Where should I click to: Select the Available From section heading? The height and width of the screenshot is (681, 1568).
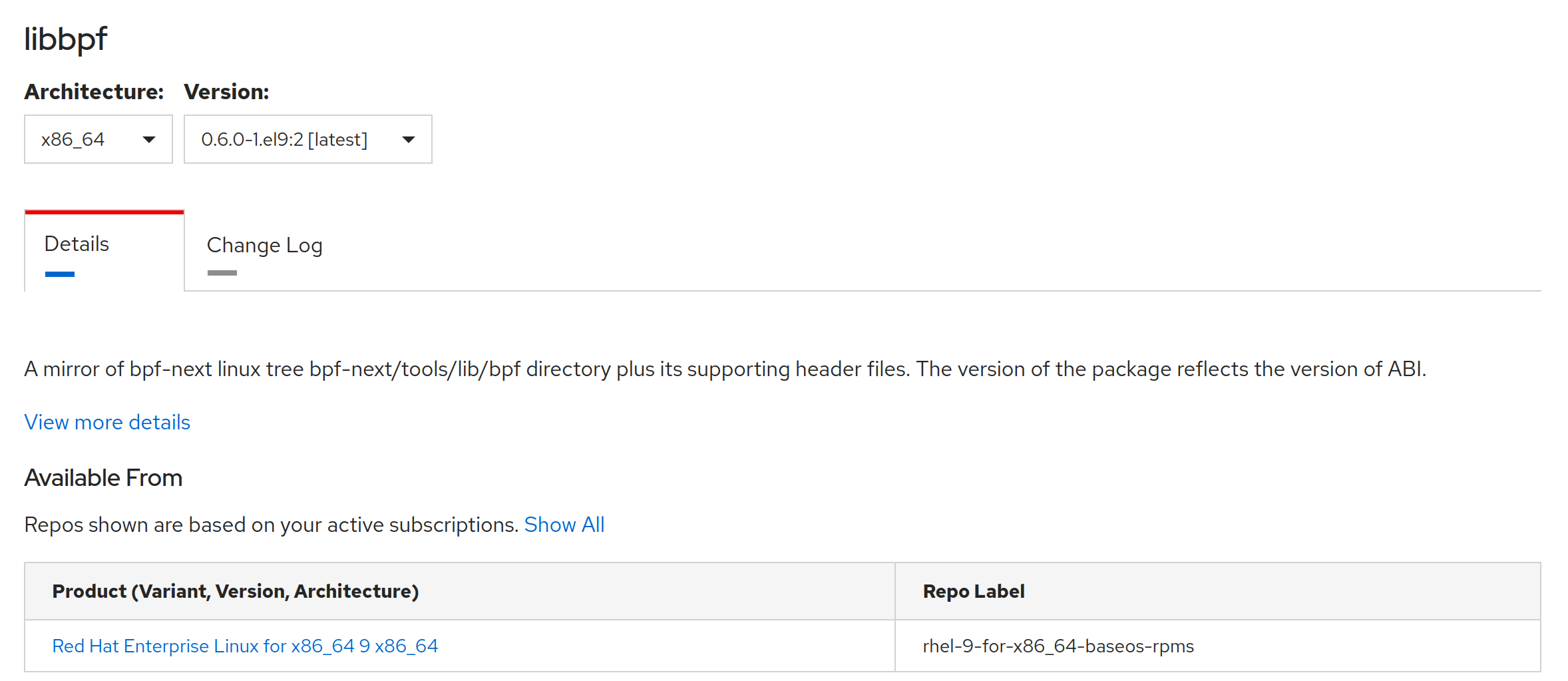pyautogui.click(x=103, y=477)
